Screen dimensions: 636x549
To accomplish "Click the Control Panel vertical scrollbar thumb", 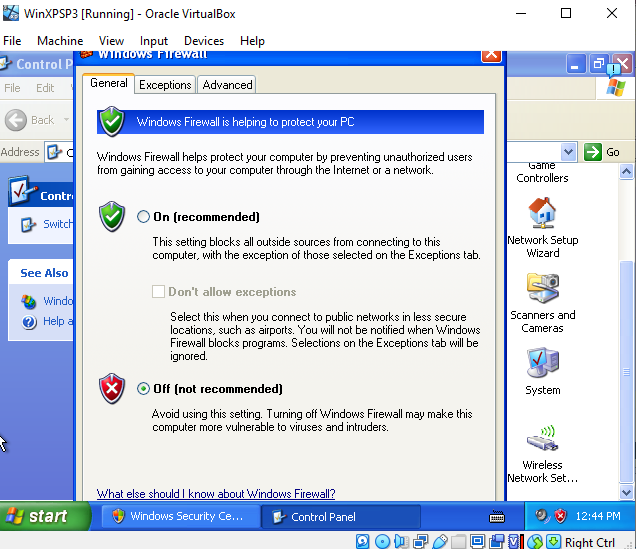I will point(626,371).
